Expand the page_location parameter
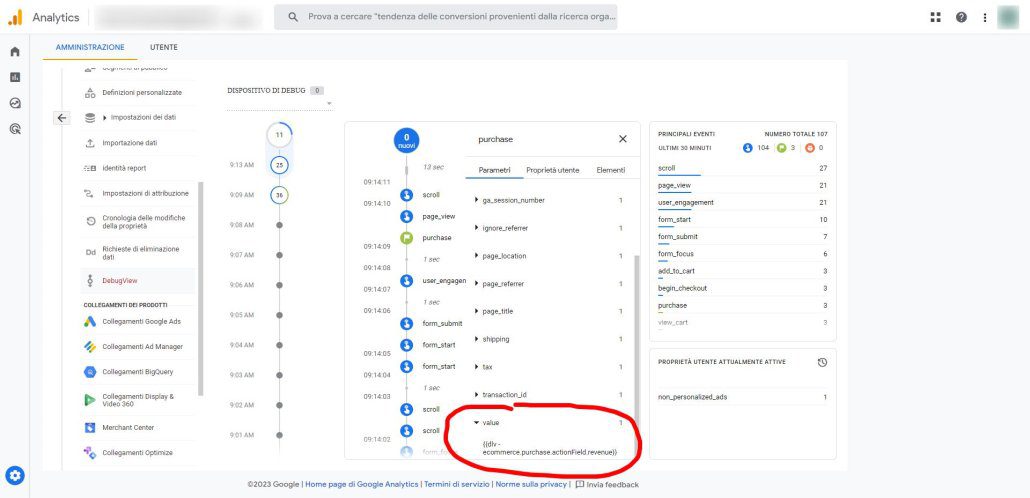1030x498 pixels. click(503, 256)
